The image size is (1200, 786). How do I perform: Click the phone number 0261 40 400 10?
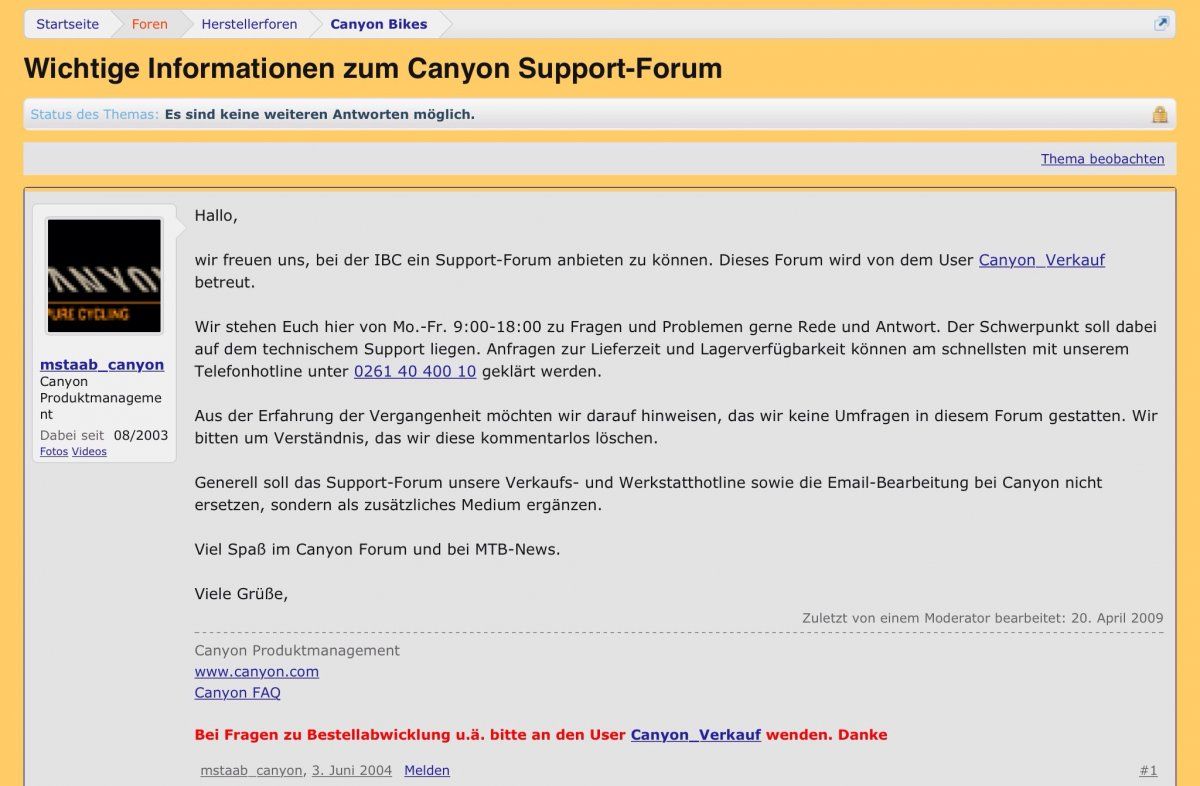click(x=415, y=371)
